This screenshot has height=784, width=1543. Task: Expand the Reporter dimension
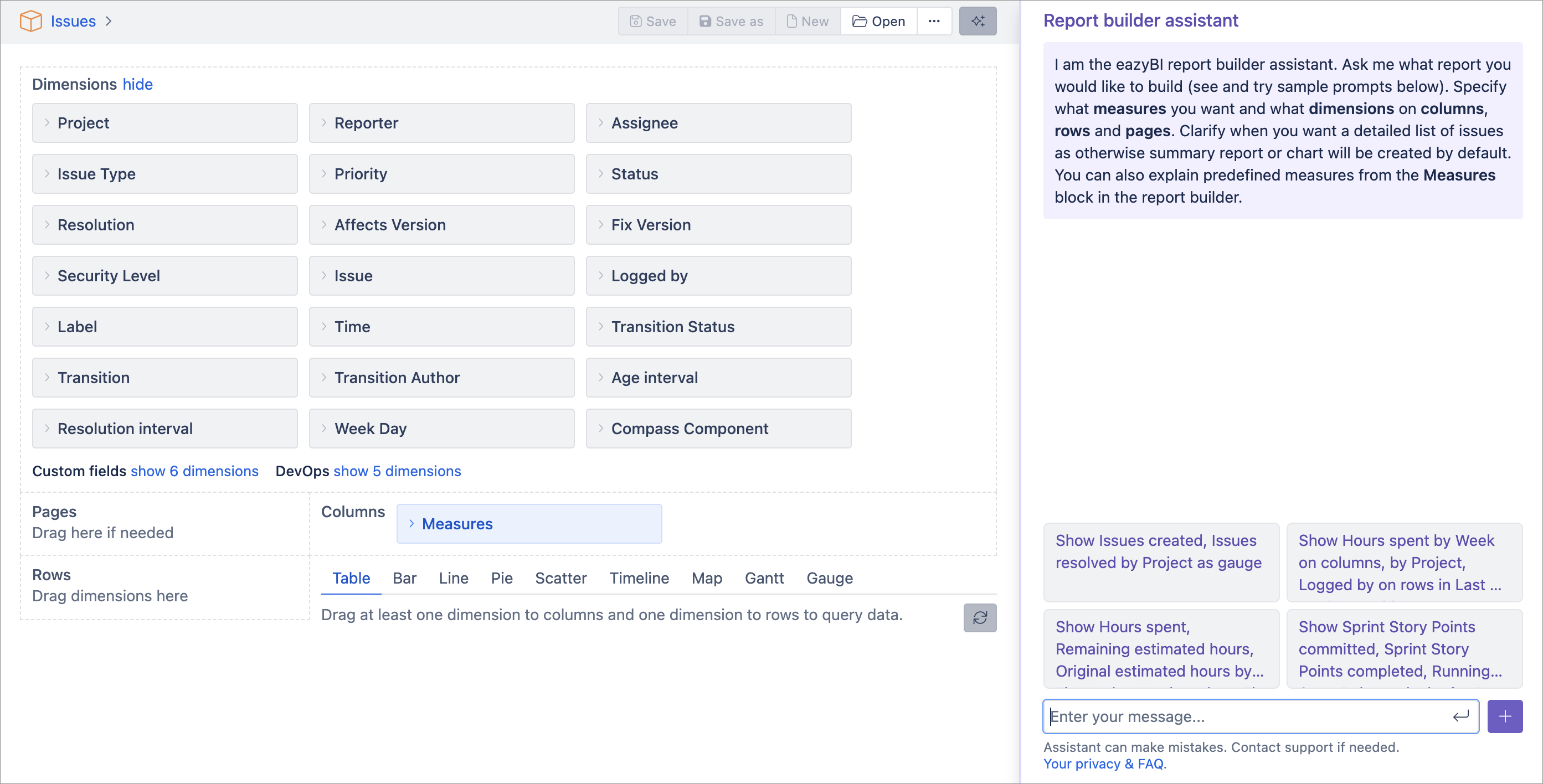(x=441, y=123)
